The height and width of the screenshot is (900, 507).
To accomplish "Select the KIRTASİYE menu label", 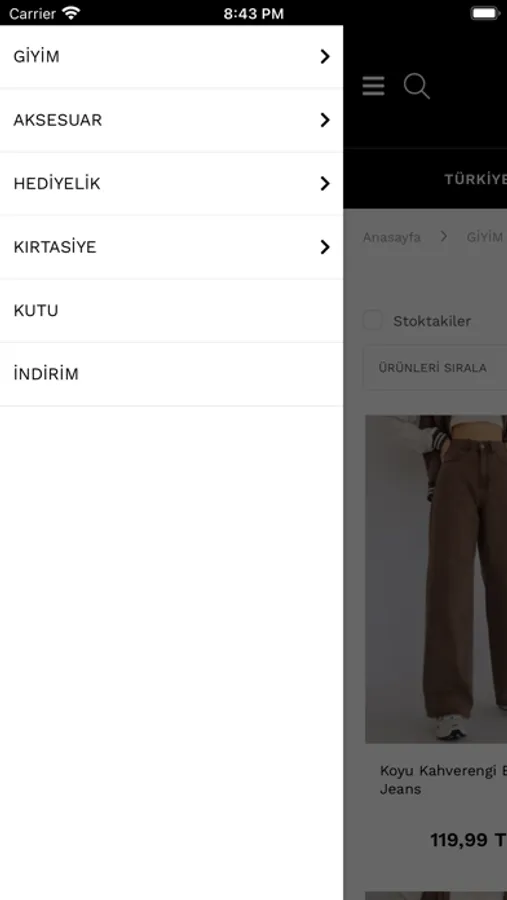I will [x=55, y=247].
